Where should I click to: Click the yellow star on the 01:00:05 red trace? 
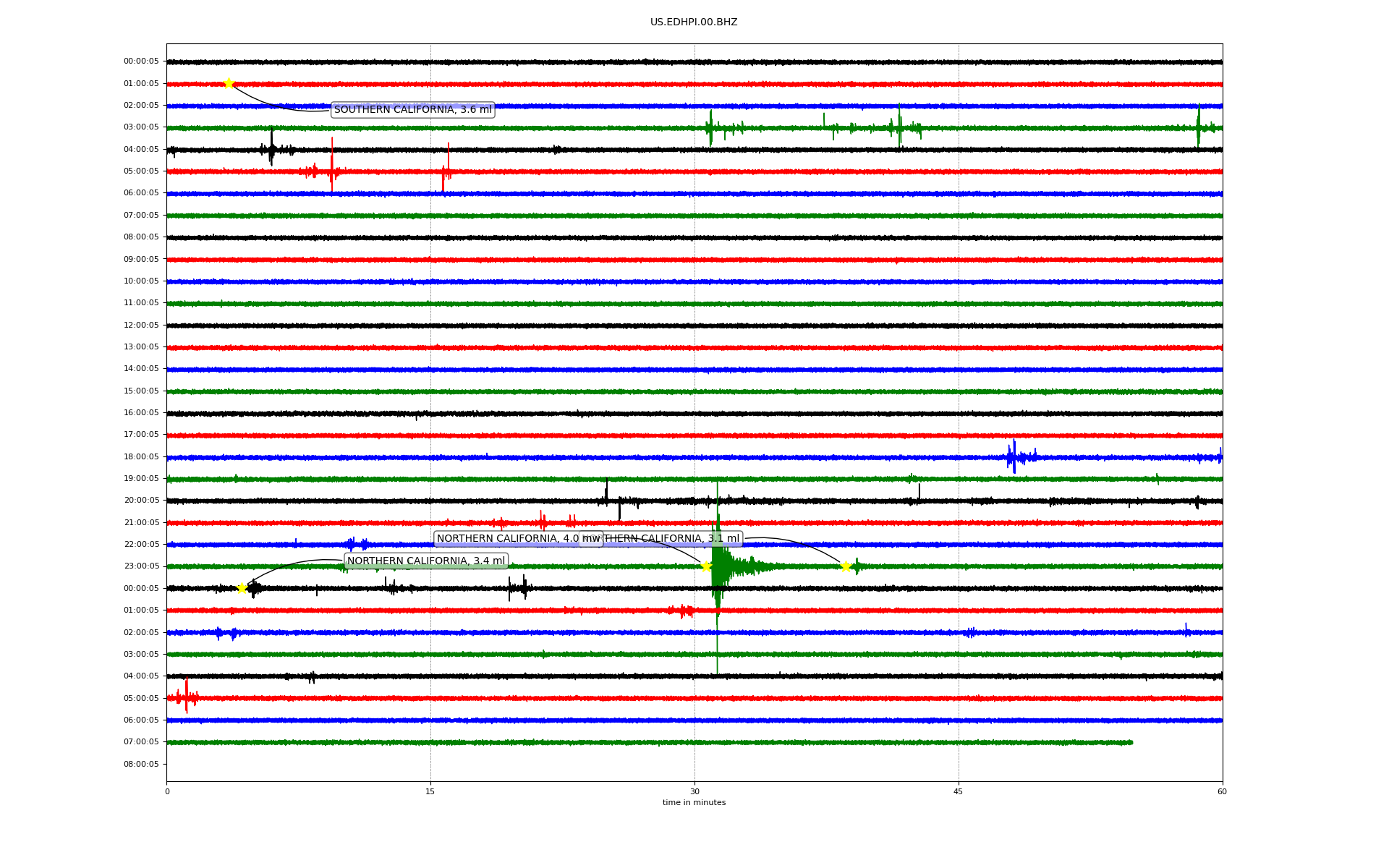[229, 83]
